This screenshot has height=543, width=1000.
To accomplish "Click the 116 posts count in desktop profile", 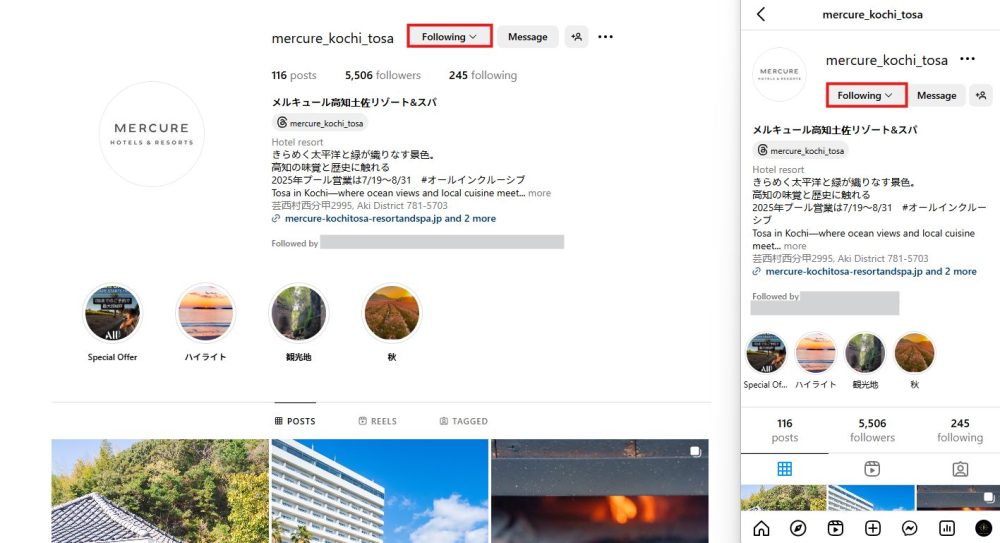I will (294, 75).
